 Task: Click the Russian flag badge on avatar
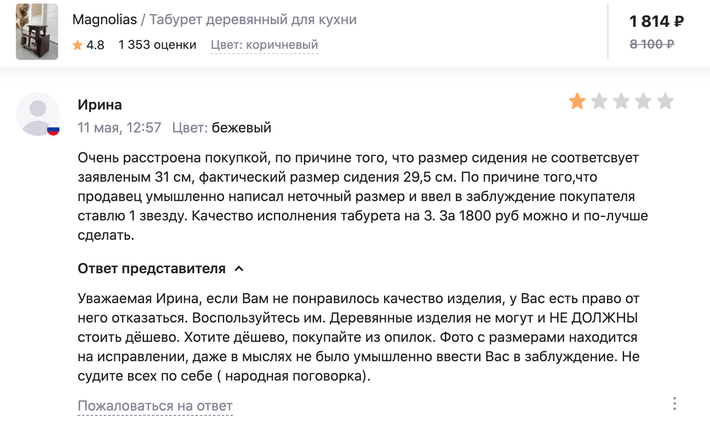pyautogui.click(x=53, y=130)
